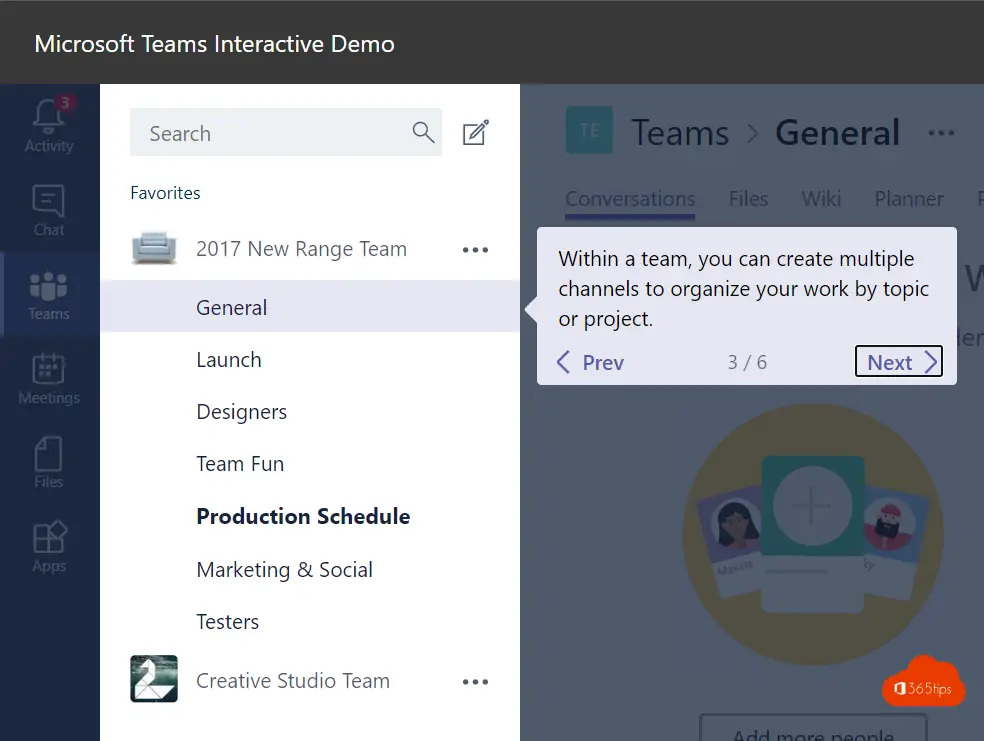Switch to the Conversations tab
The height and width of the screenshot is (741, 984).
click(630, 199)
